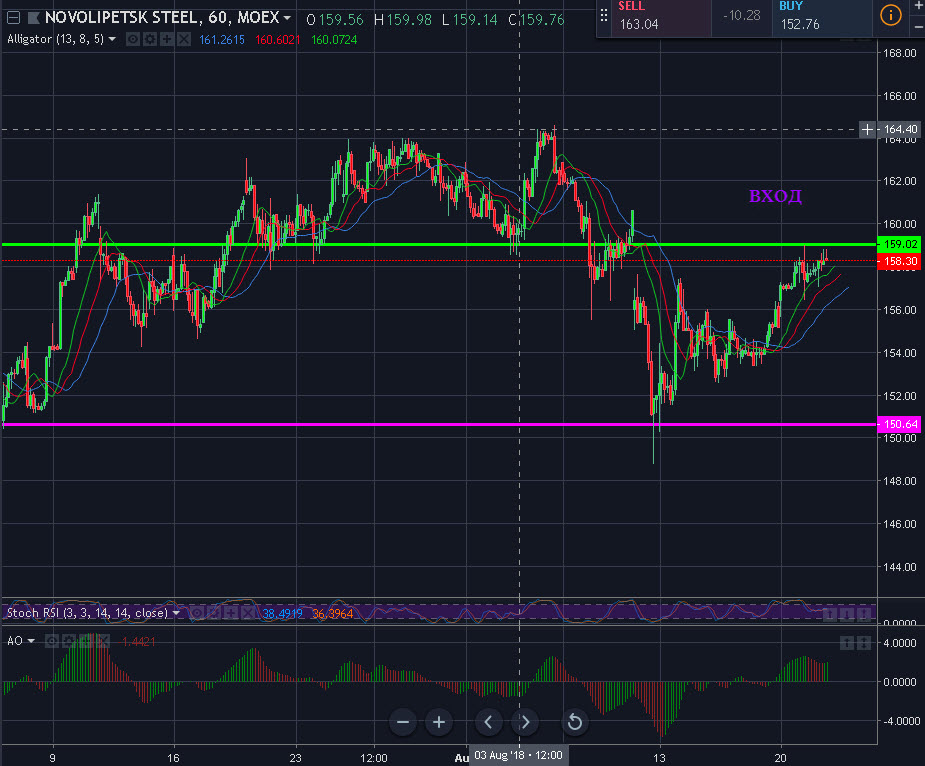This screenshot has height=766, width=925.
Task: Hide the AO indicator with its eye icon
Action: click(52, 641)
